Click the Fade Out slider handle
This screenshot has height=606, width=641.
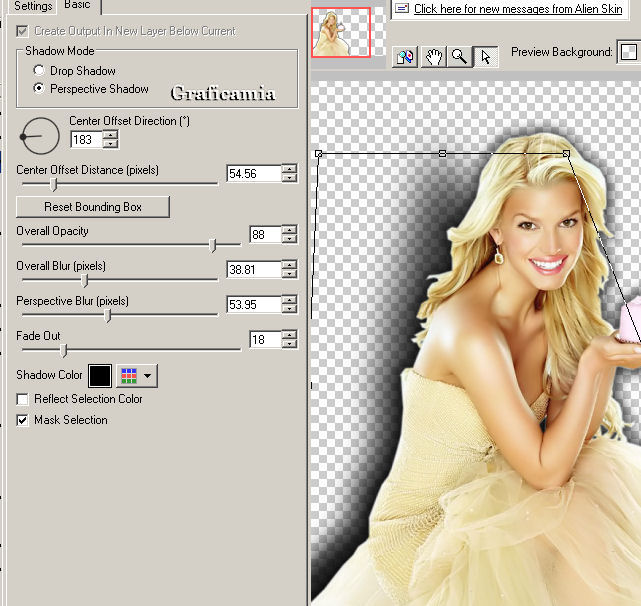[x=63, y=350]
